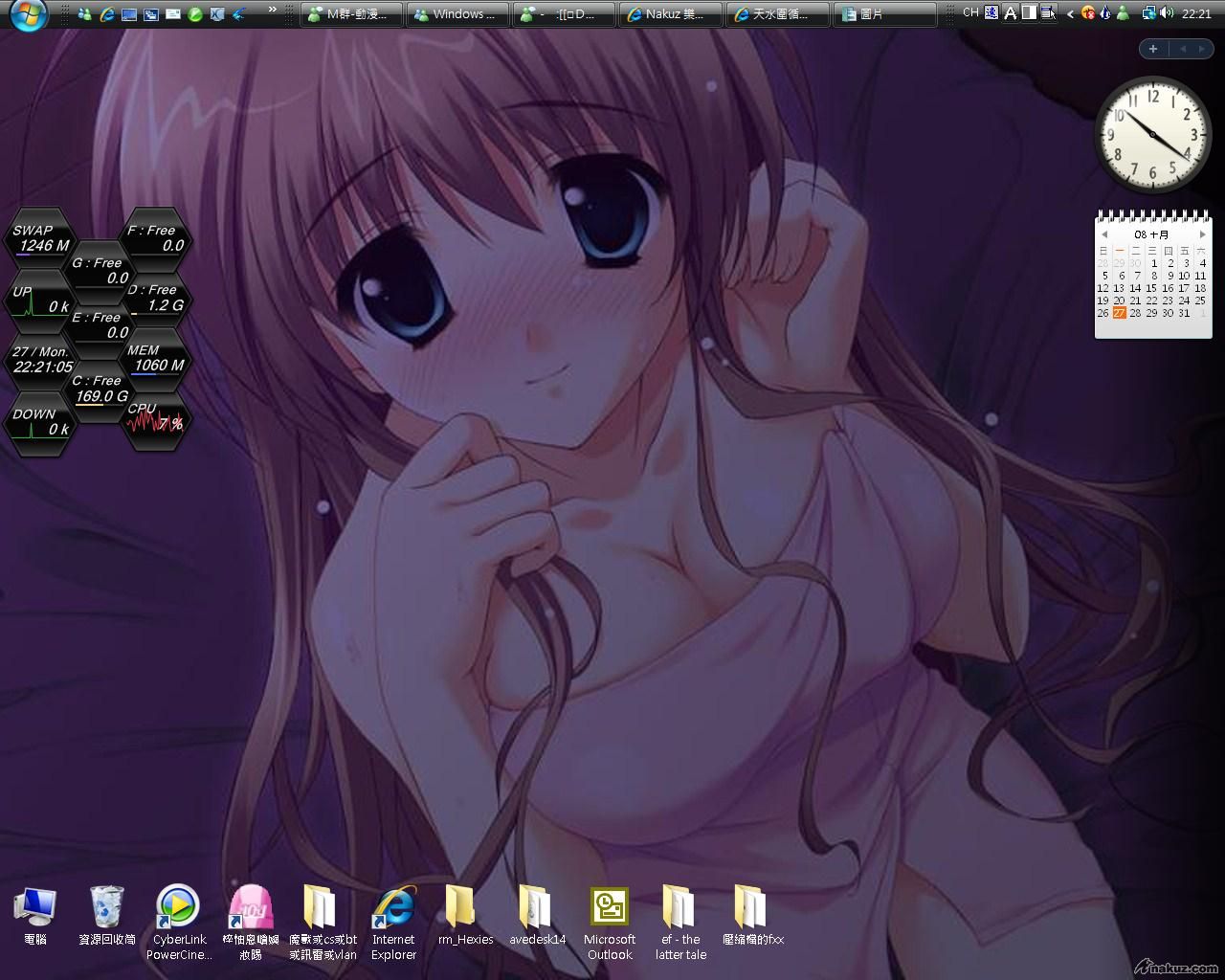Image resolution: width=1225 pixels, height=980 pixels.
Task: Click sidebar next gadgets page arrow
Action: 1202,49
